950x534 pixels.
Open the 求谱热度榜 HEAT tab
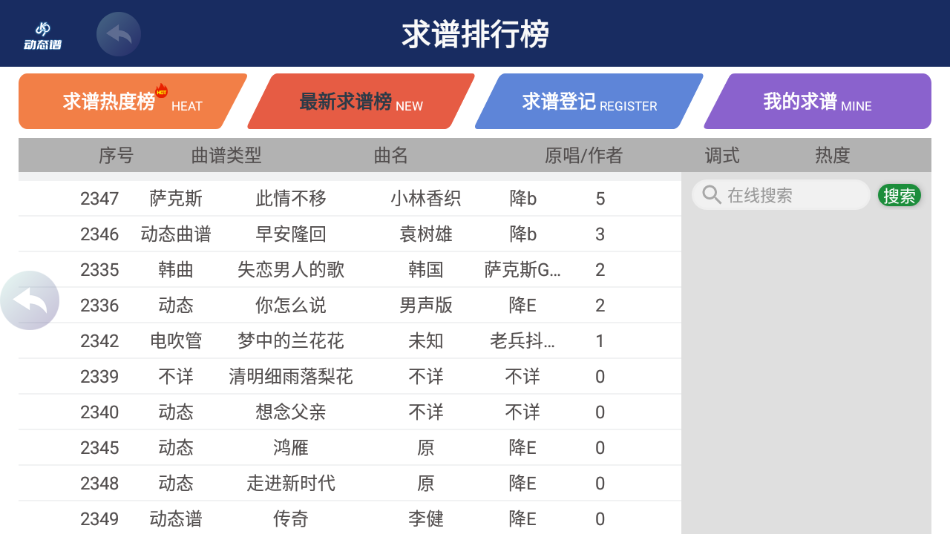pyautogui.click(x=131, y=102)
